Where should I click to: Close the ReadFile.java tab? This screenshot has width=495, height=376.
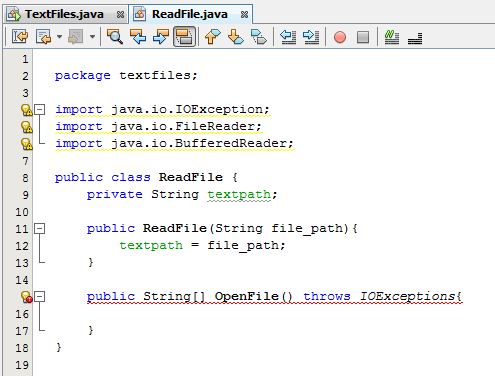[x=244, y=15]
